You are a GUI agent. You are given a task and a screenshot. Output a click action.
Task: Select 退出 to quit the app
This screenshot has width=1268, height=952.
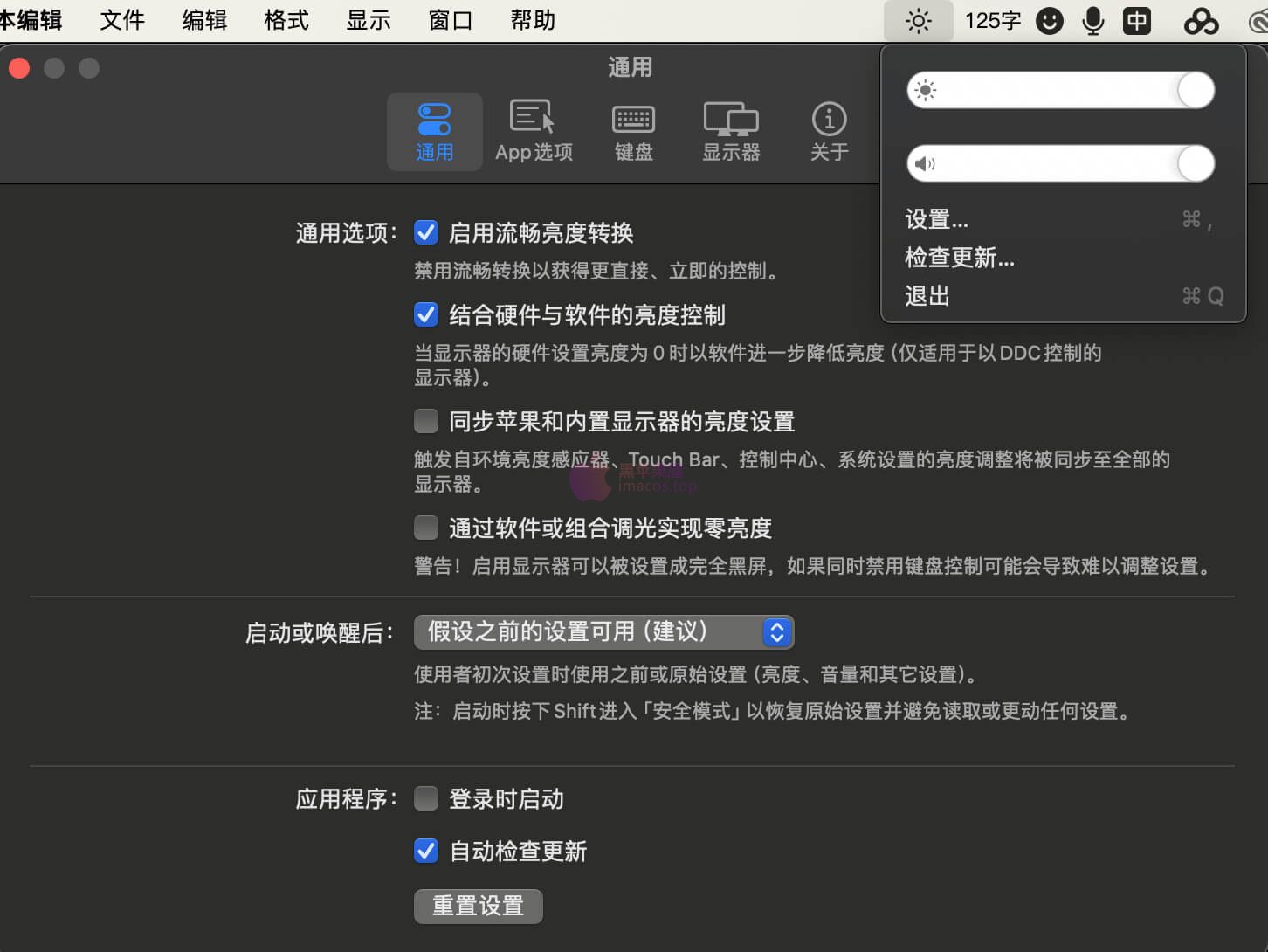click(926, 295)
